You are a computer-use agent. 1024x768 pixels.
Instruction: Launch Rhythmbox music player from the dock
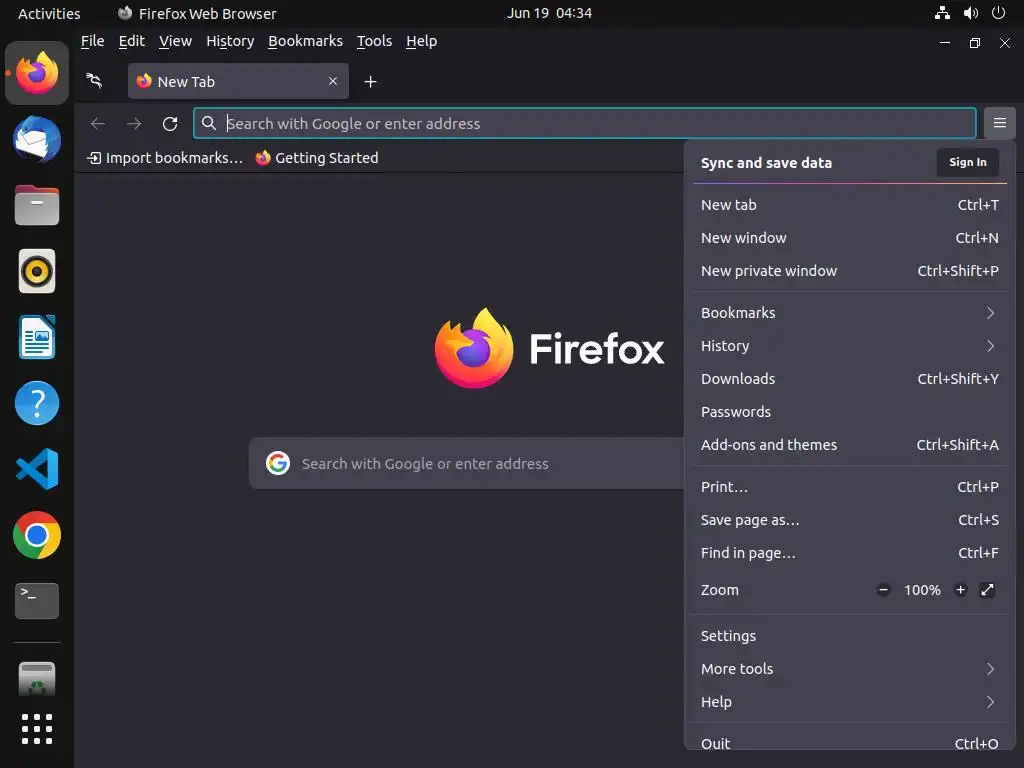[x=37, y=271]
